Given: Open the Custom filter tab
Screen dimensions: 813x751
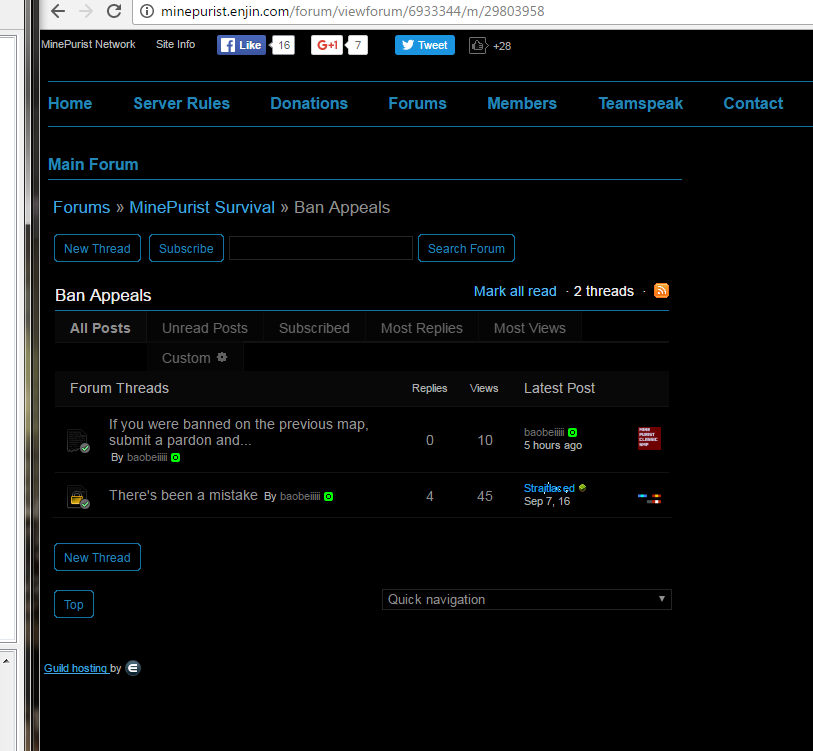Looking at the screenshot, I should click(194, 358).
